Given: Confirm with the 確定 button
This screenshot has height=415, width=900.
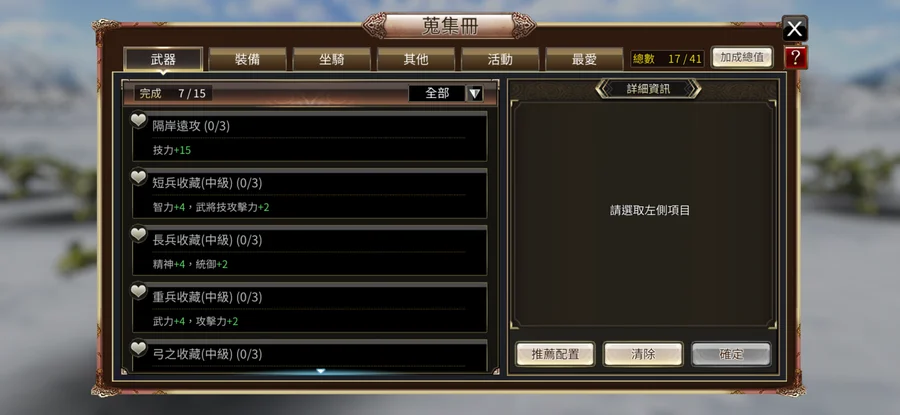Looking at the screenshot, I should coord(731,354).
